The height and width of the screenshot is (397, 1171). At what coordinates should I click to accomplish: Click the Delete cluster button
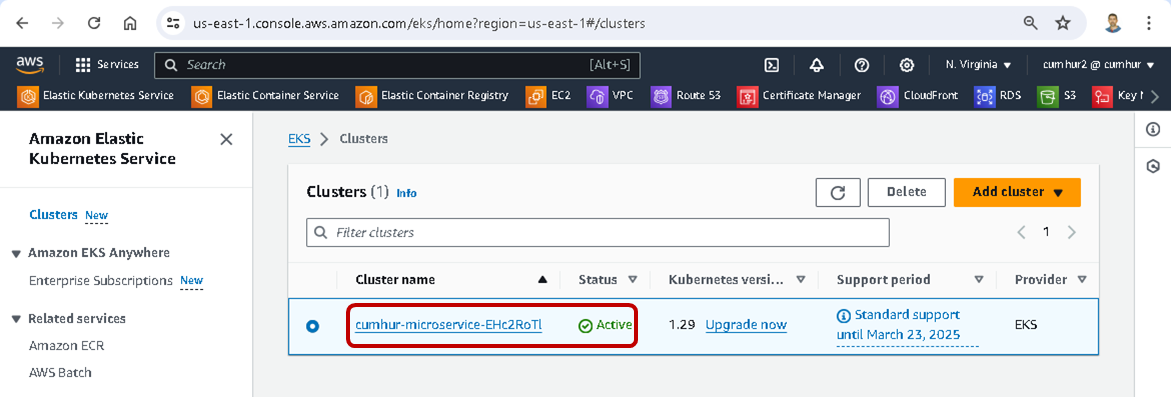907,193
